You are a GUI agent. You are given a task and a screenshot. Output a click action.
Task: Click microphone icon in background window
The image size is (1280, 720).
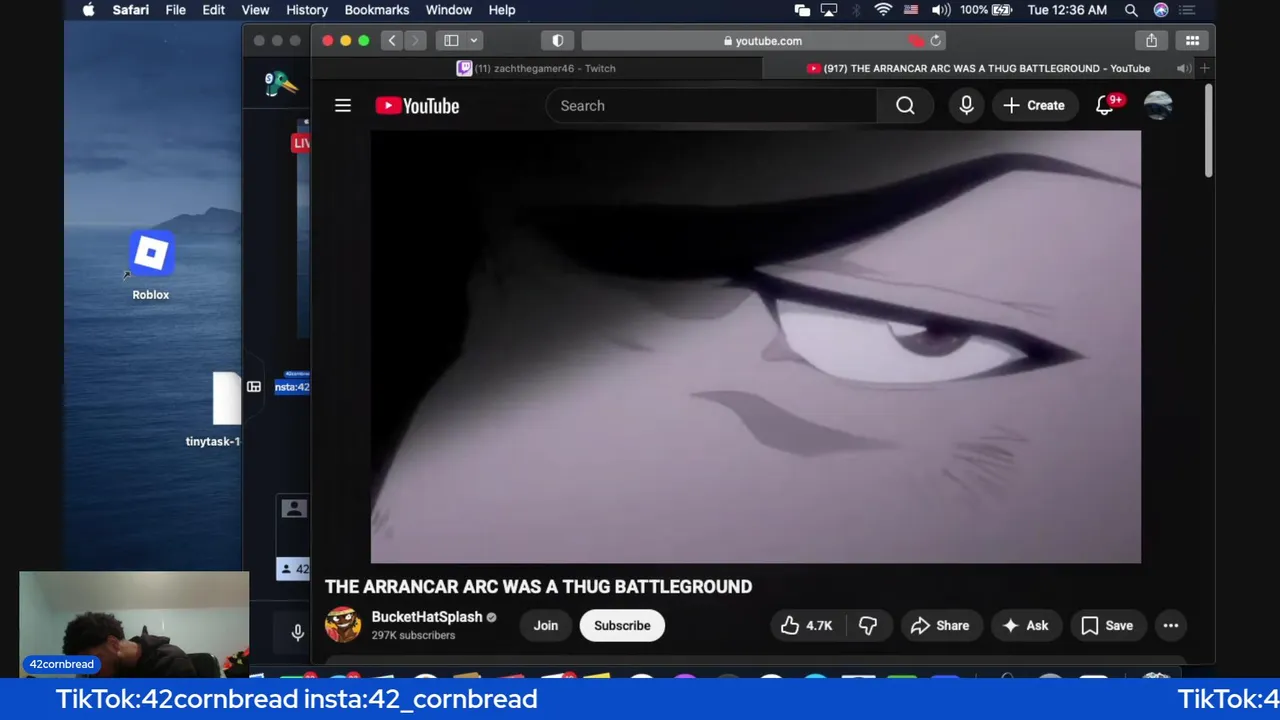(297, 633)
